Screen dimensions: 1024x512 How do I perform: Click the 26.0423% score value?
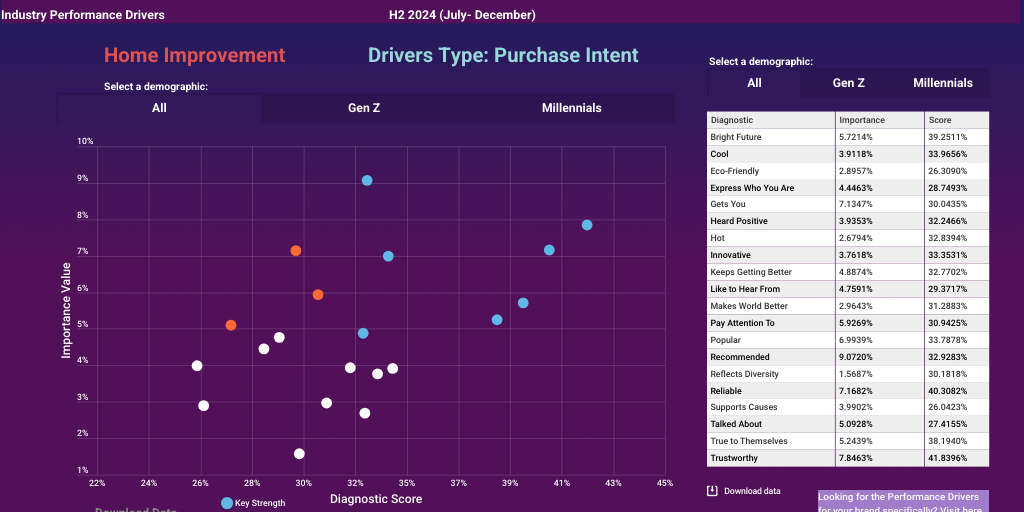coord(948,408)
